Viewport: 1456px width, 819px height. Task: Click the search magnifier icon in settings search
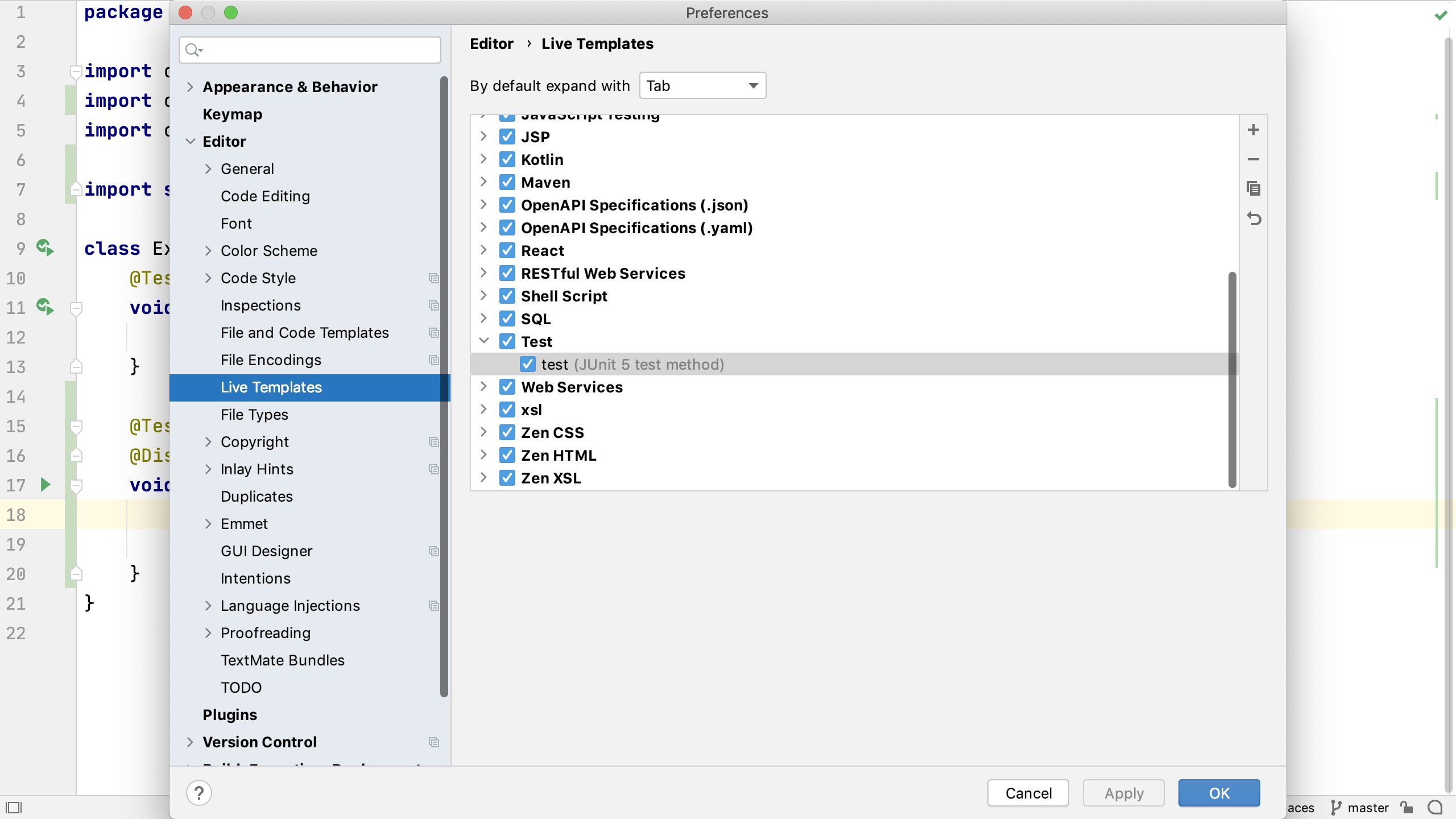pos(194,50)
